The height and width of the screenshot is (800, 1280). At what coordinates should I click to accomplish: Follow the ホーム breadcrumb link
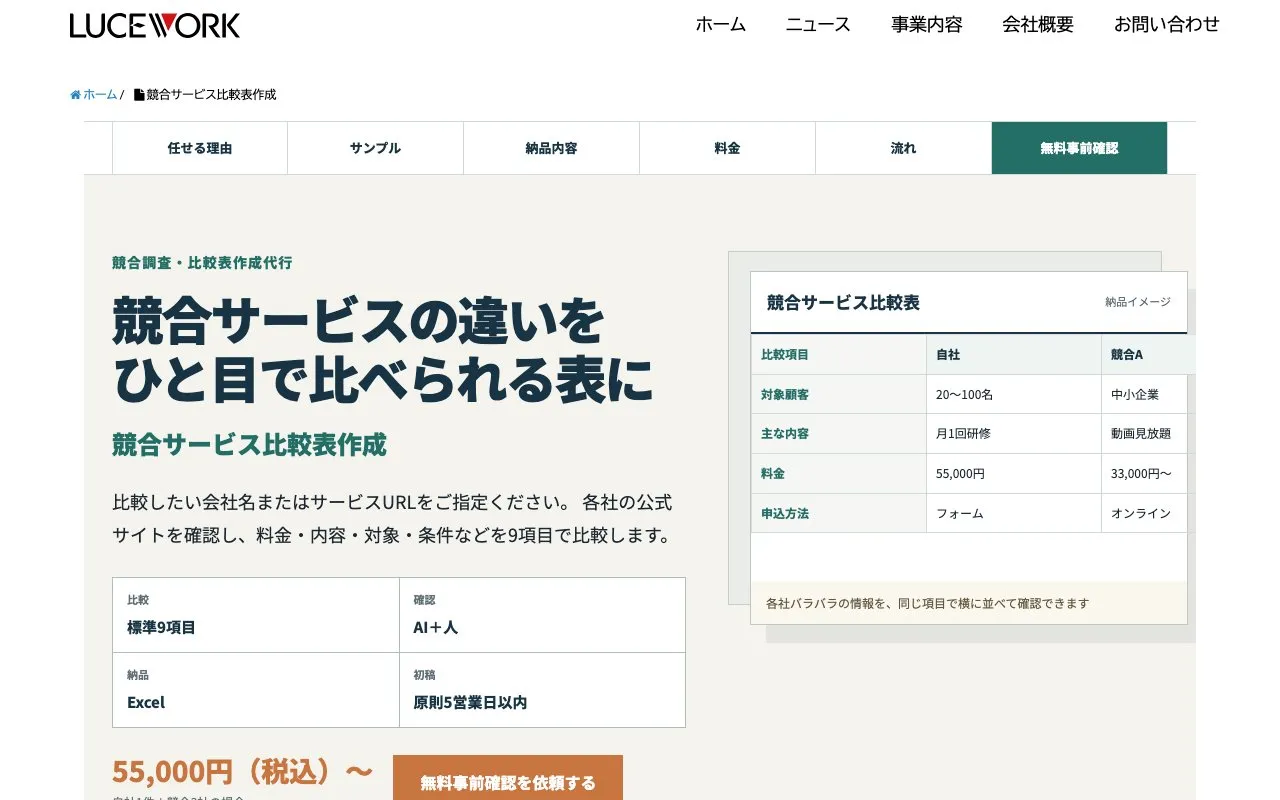click(x=100, y=95)
